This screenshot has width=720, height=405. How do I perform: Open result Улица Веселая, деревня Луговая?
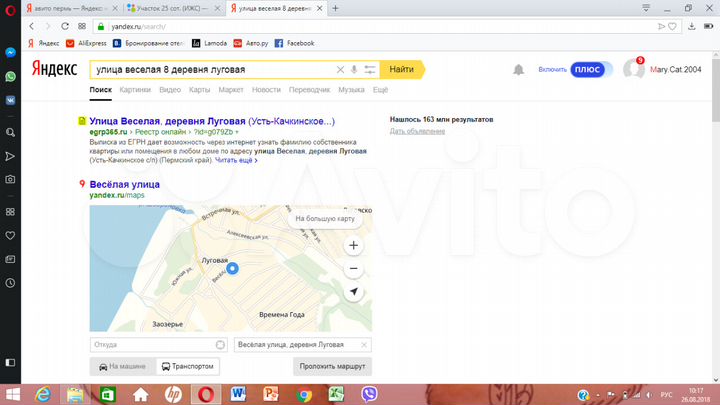click(212, 121)
